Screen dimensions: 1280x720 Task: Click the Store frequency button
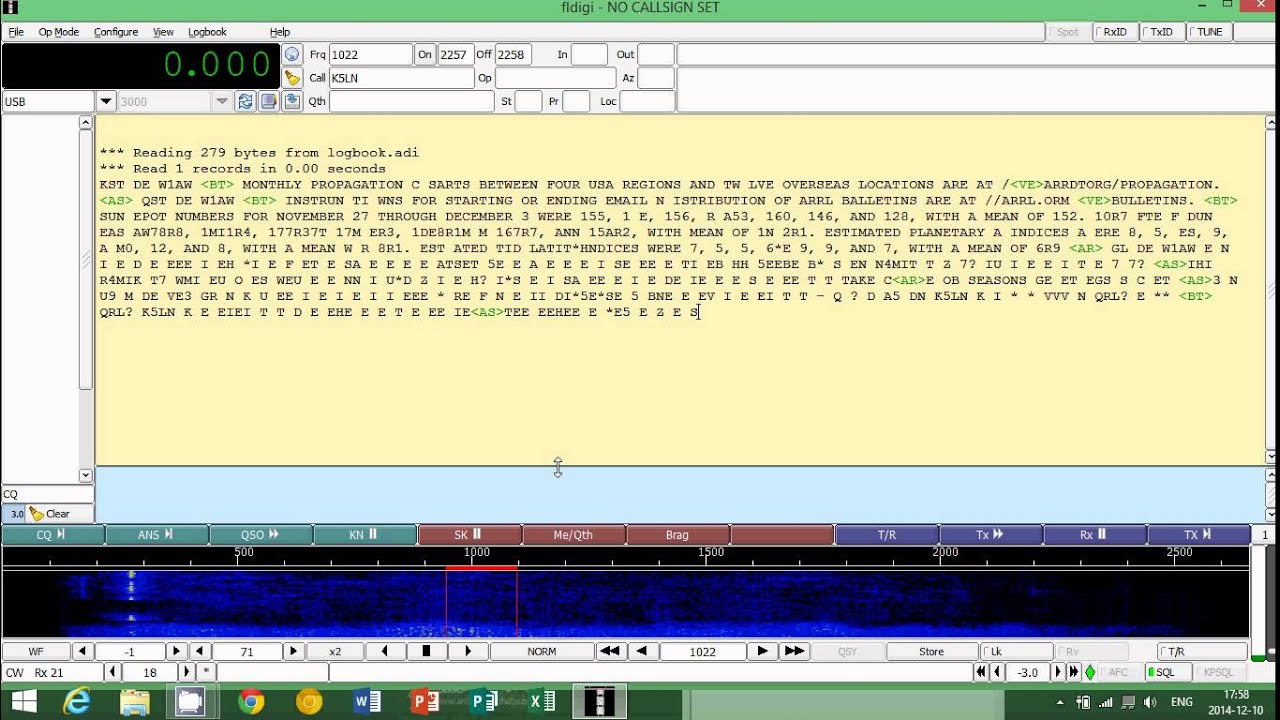(x=931, y=651)
